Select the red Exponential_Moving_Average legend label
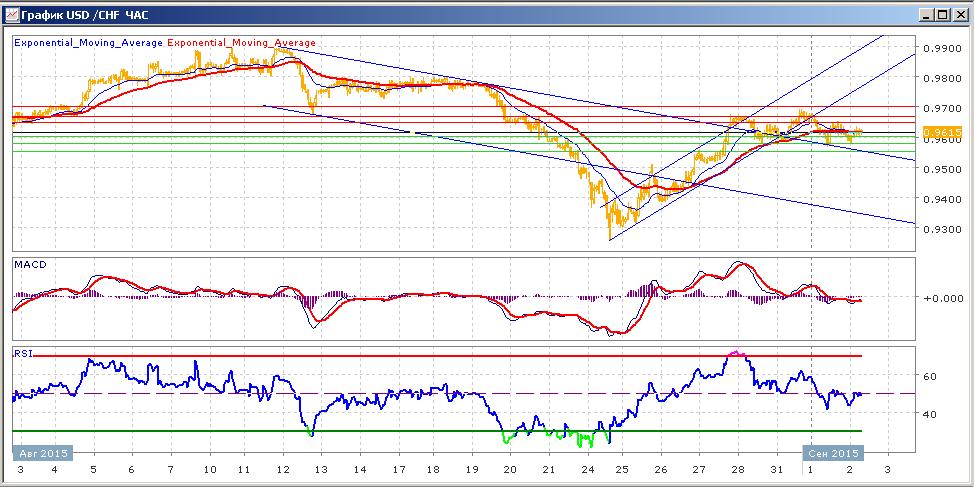Screen dimensions: 975x487 pyautogui.click(x=241, y=43)
